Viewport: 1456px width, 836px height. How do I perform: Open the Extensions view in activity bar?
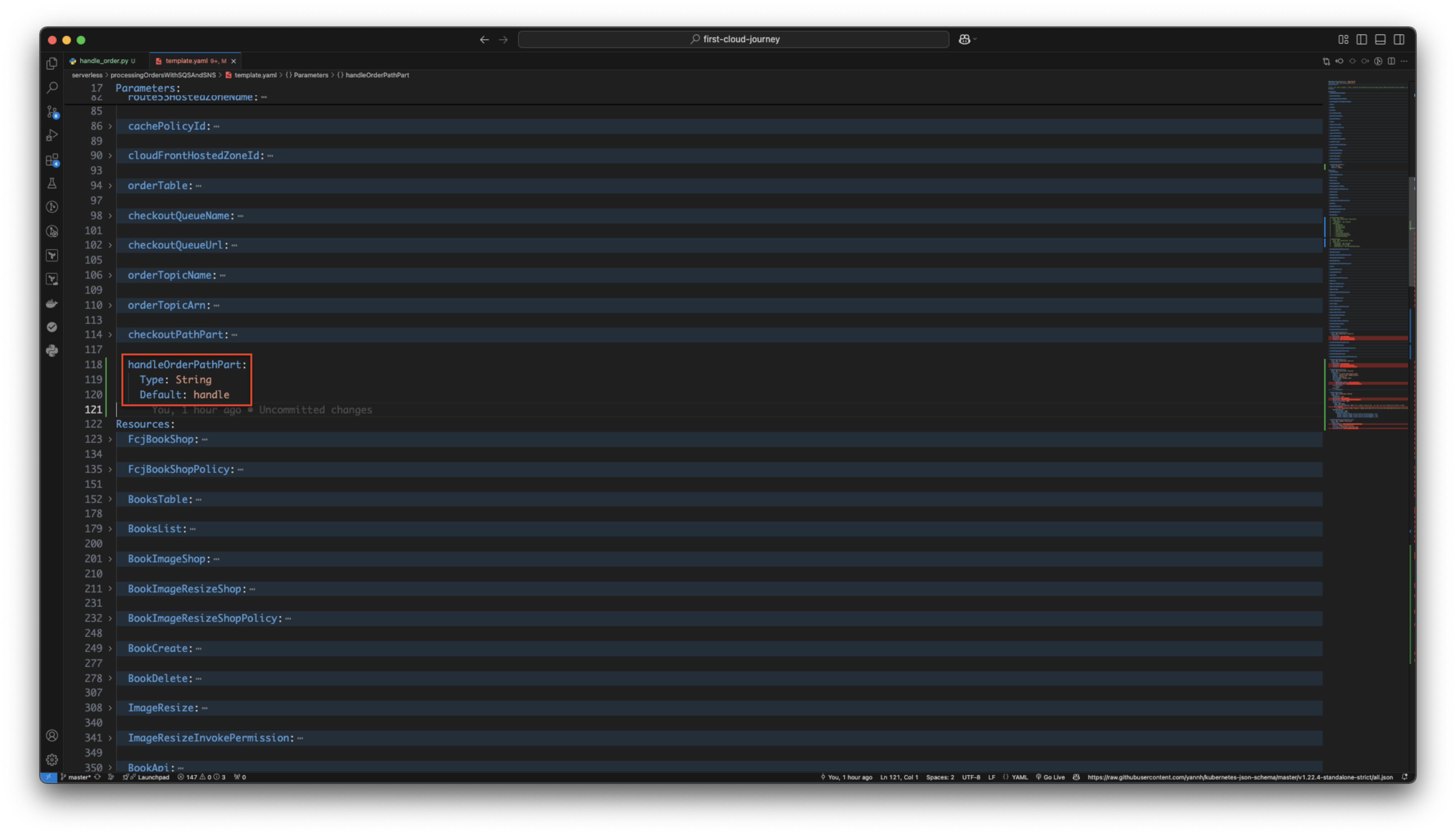pyautogui.click(x=52, y=160)
